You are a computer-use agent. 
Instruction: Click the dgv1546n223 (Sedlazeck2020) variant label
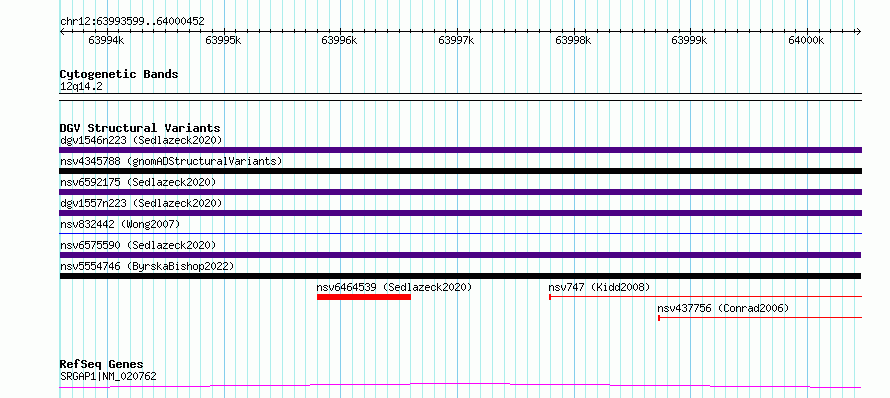(x=141, y=140)
